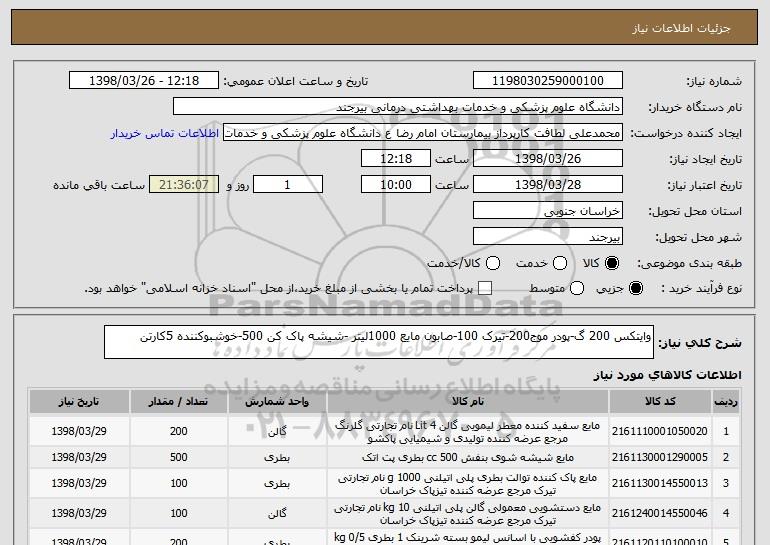Click product name مایع شیشه شوی بنفش
This screenshot has width=770, height=545.
click(468, 457)
